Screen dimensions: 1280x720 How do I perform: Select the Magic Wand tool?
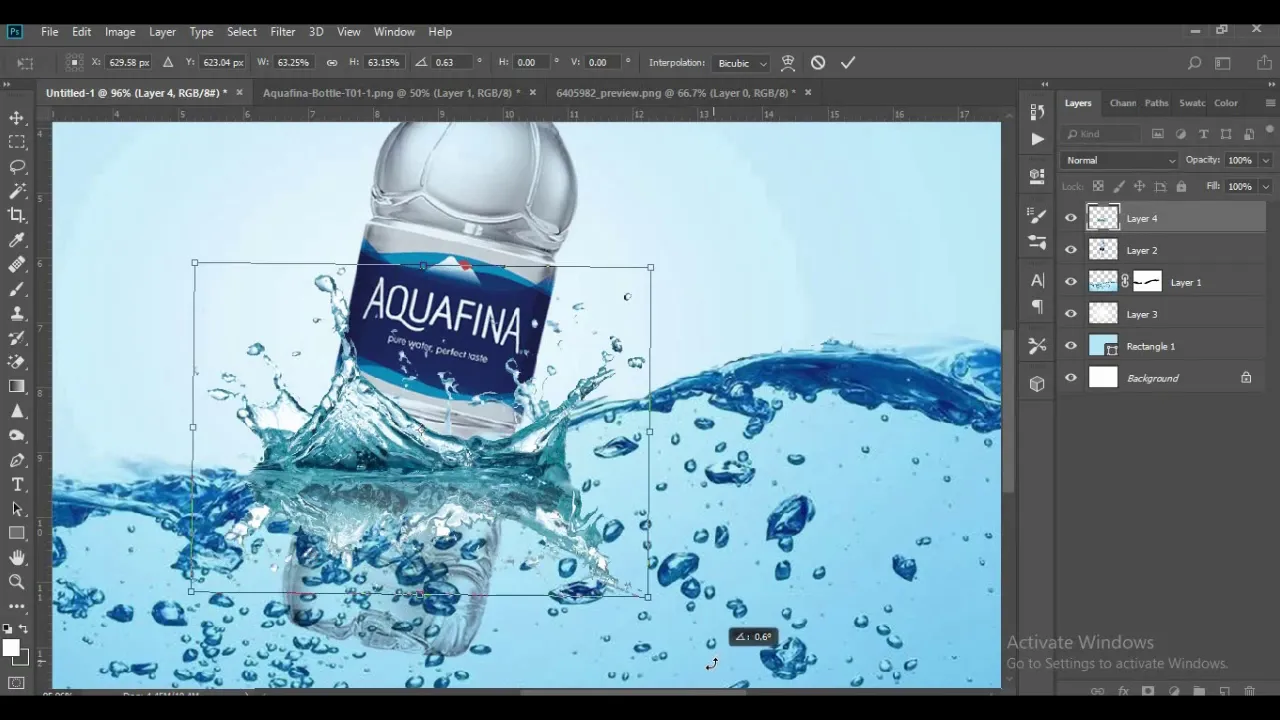click(x=17, y=191)
